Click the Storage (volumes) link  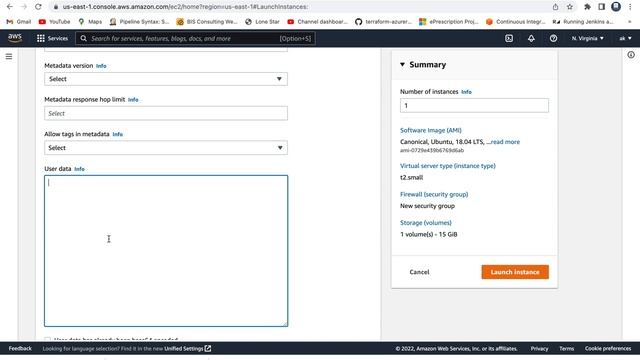426,223
